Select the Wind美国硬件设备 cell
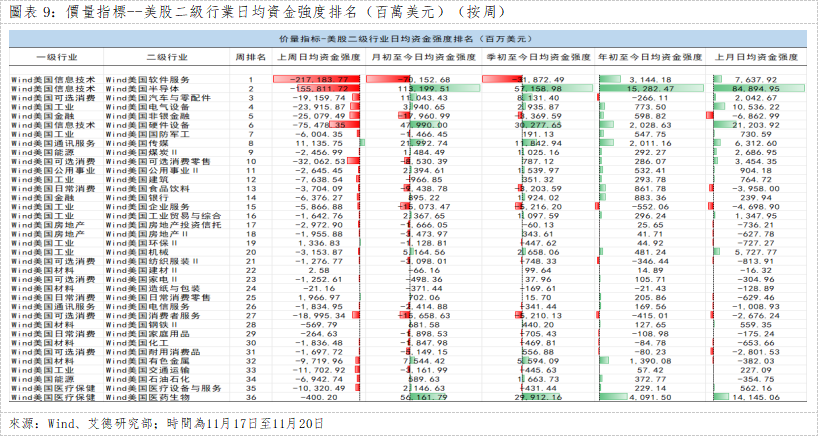Image resolution: width=819 pixels, height=437 pixels. tap(148, 125)
